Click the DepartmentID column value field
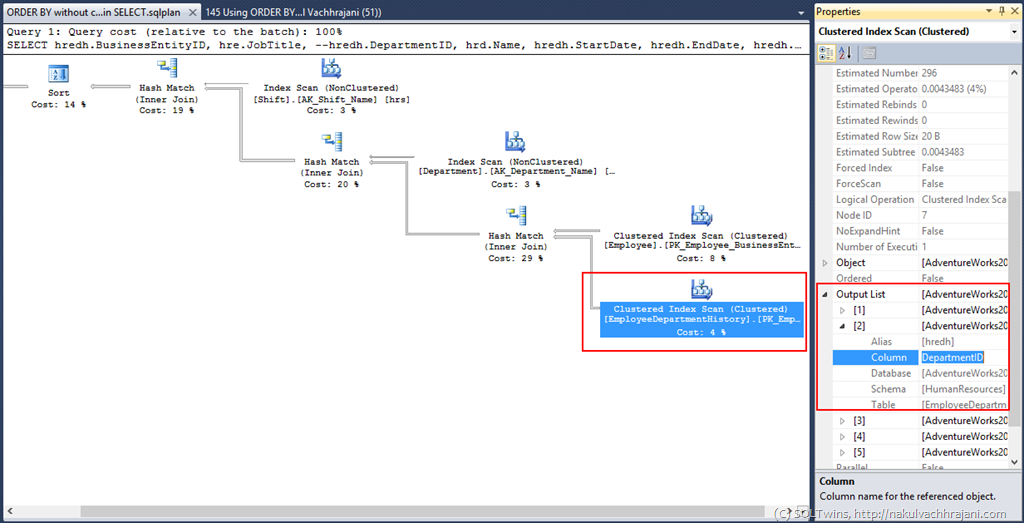Screen dimensions: 1024x523 point(962,358)
